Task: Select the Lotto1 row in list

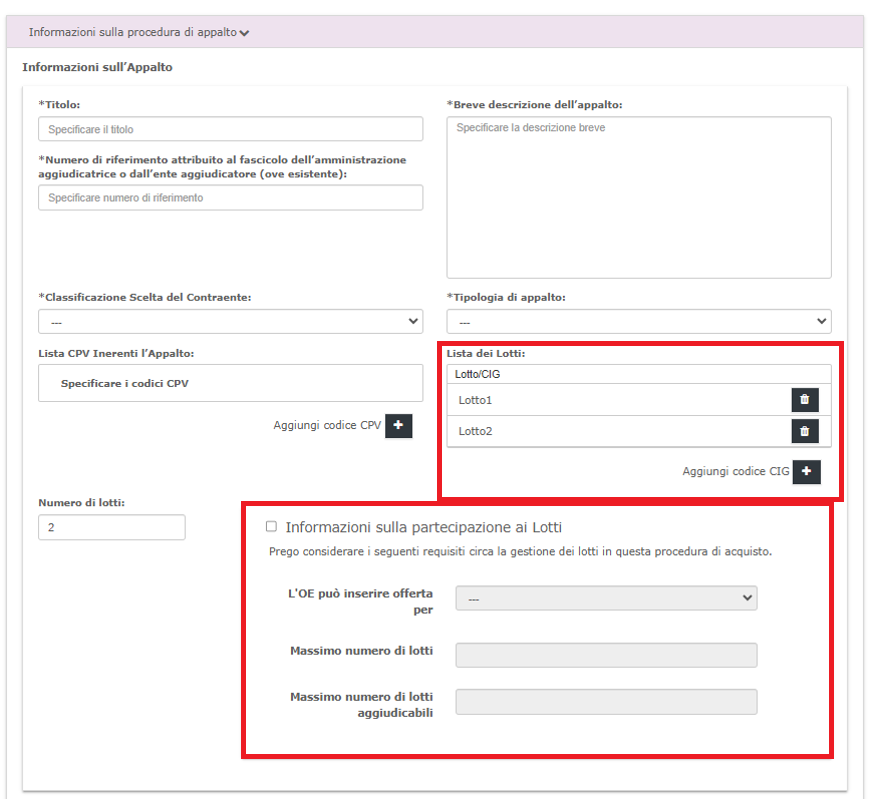Action: tap(600, 400)
